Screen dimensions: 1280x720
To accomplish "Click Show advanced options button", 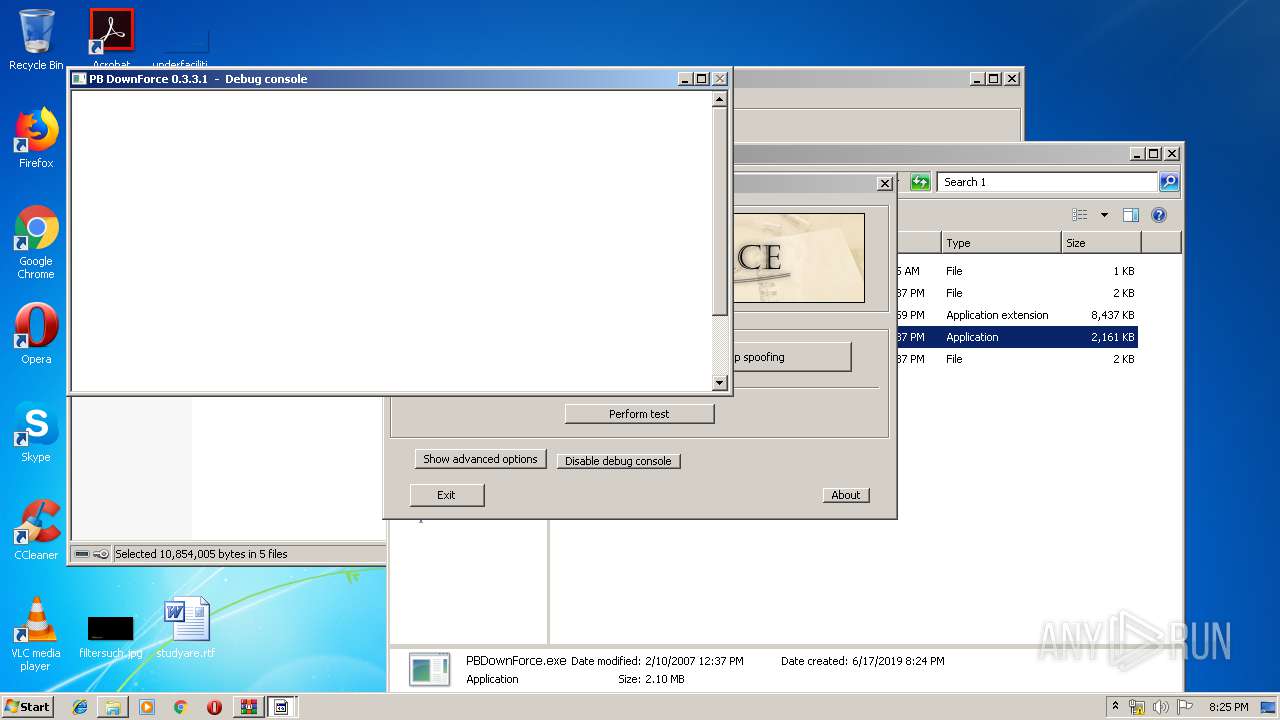I will point(480,459).
